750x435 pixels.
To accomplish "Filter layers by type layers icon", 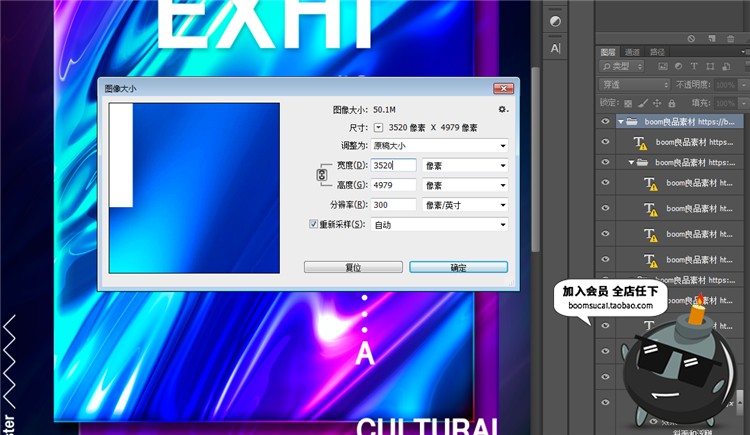I will (x=694, y=67).
